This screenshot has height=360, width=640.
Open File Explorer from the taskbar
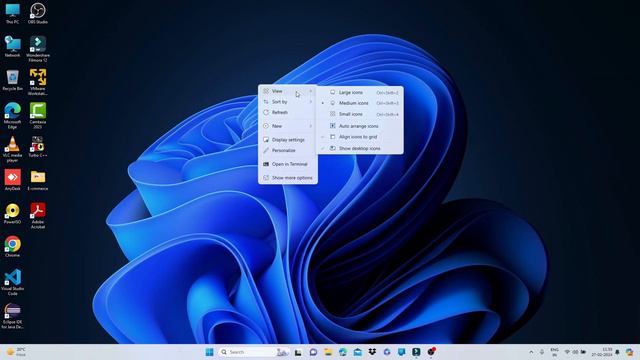[328, 352]
